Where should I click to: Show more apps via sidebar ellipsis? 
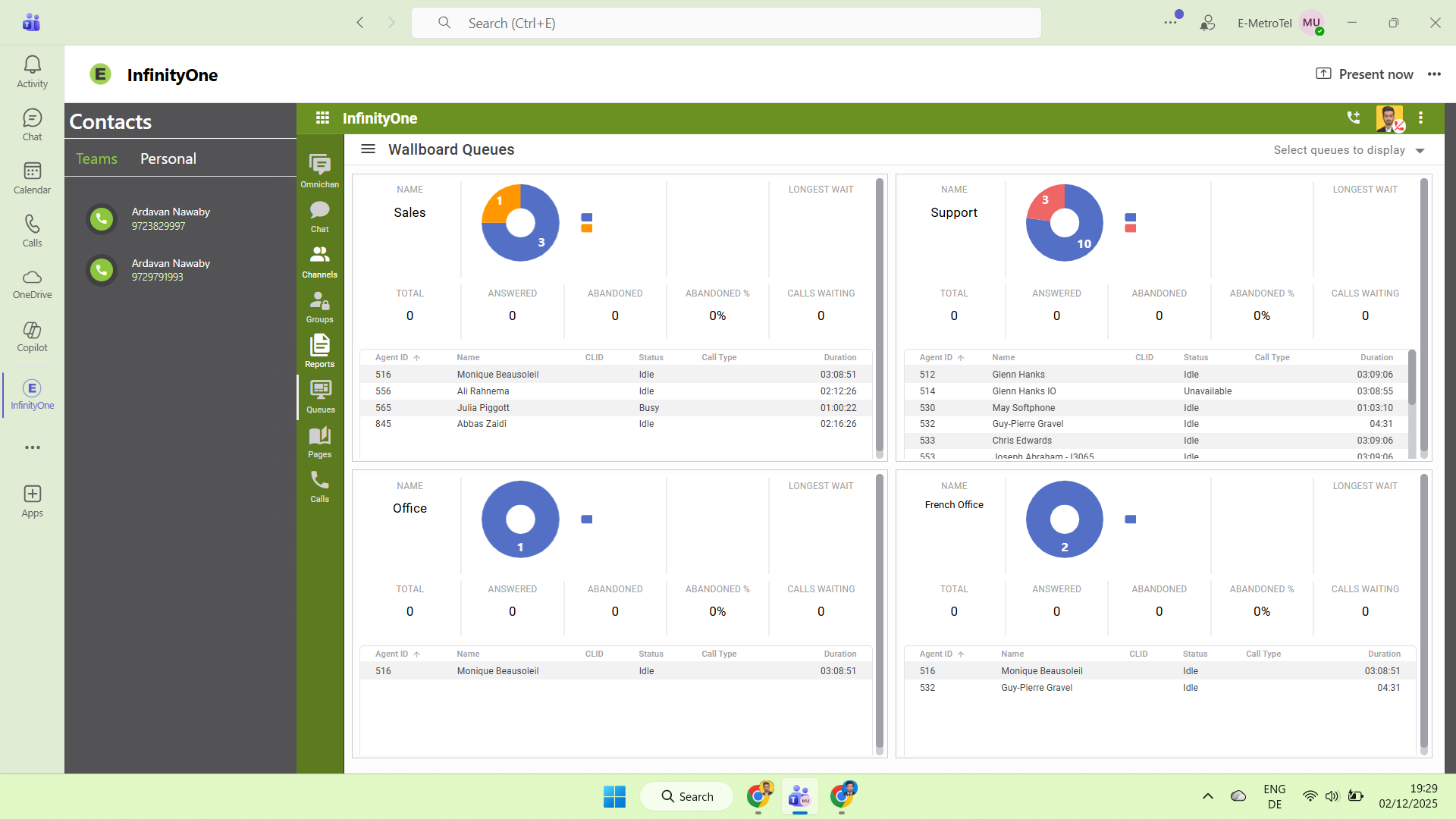click(32, 447)
